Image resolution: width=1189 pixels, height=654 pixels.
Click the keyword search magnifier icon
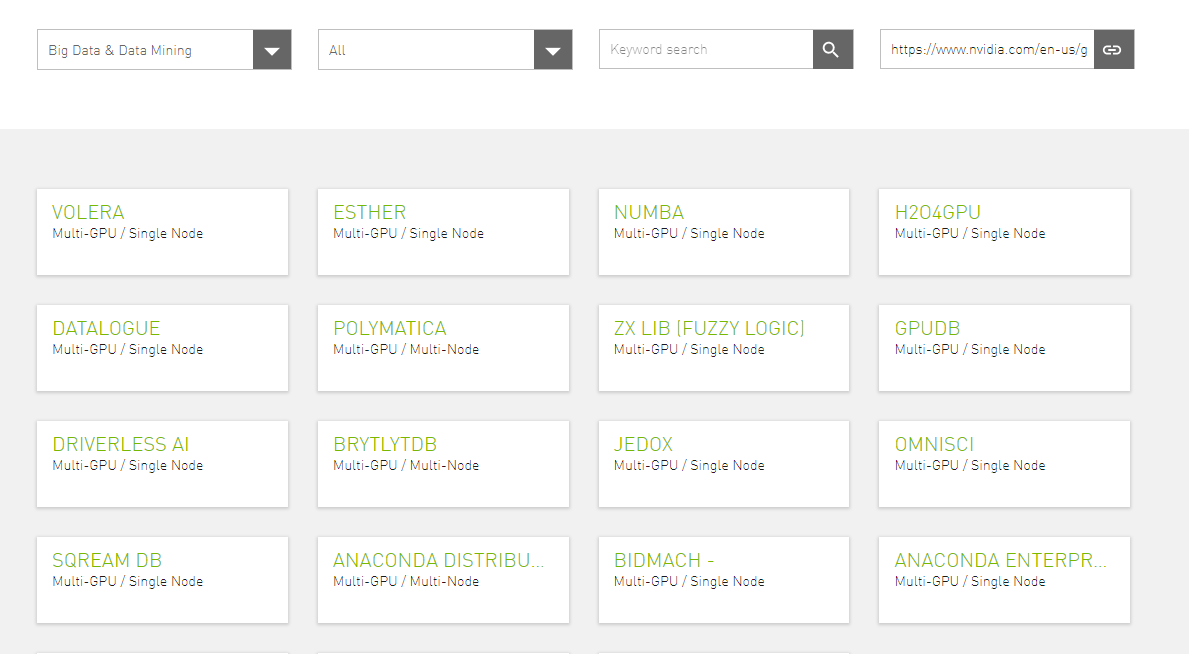click(x=833, y=49)
